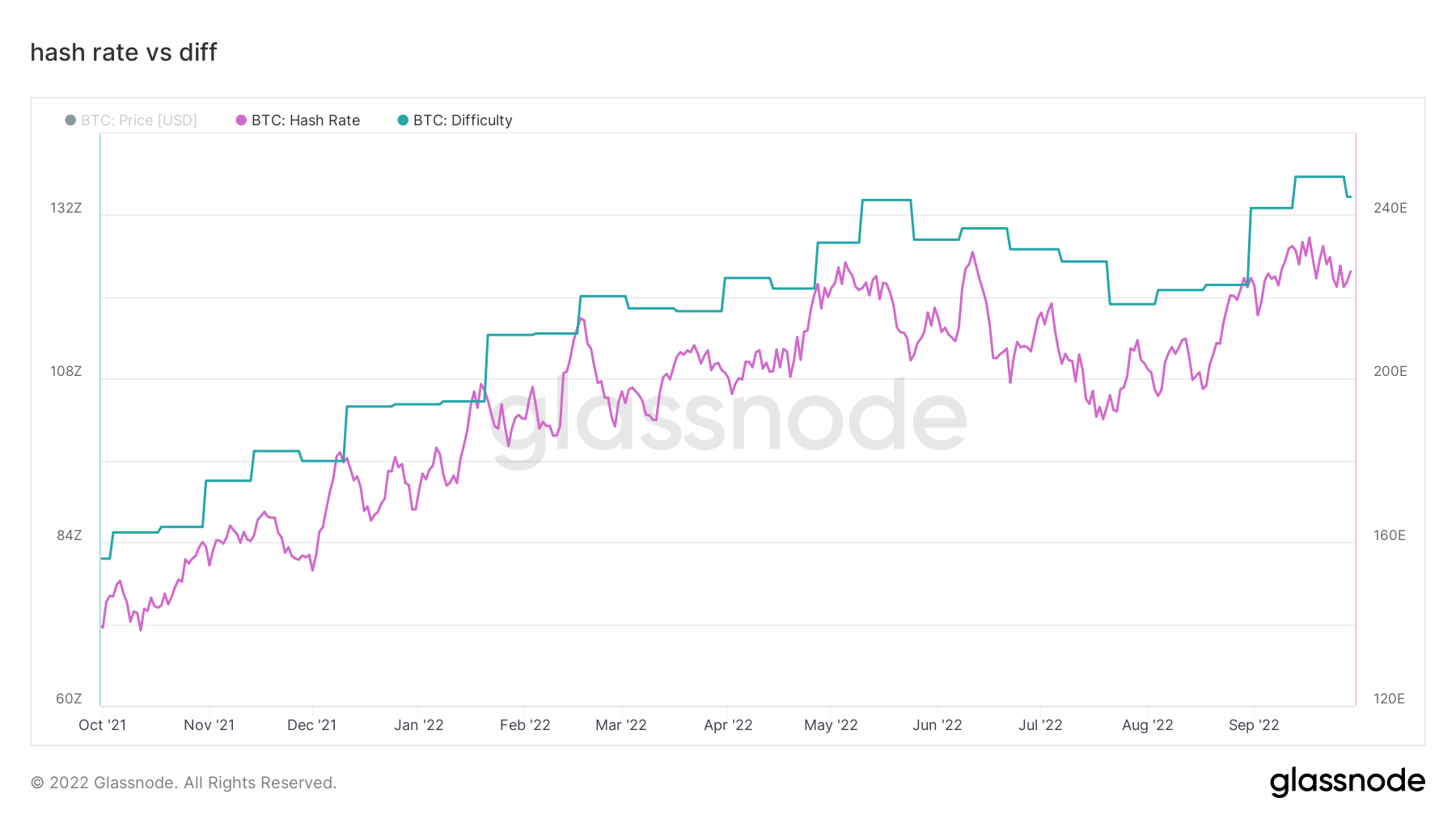Click the 132Z left axis label

tap(66, 209)
